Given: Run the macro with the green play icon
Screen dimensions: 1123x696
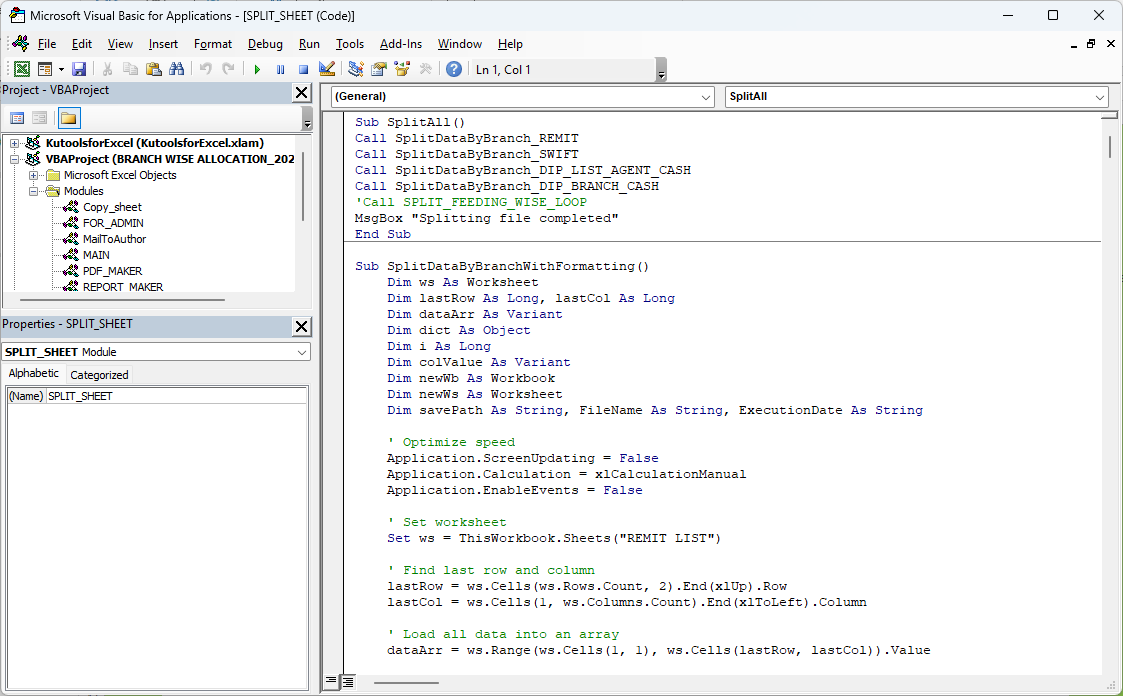Looking at the screenshot, I should click(257, 69).
